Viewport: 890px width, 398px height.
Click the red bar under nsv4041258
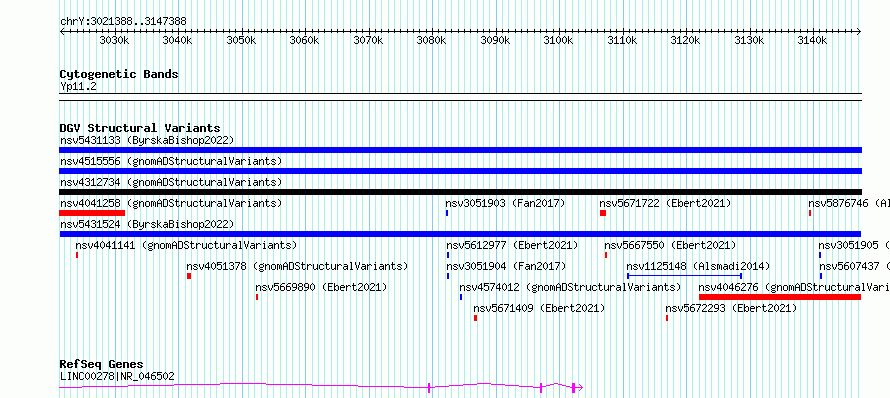pyautogui.click(x=92, y=213)
